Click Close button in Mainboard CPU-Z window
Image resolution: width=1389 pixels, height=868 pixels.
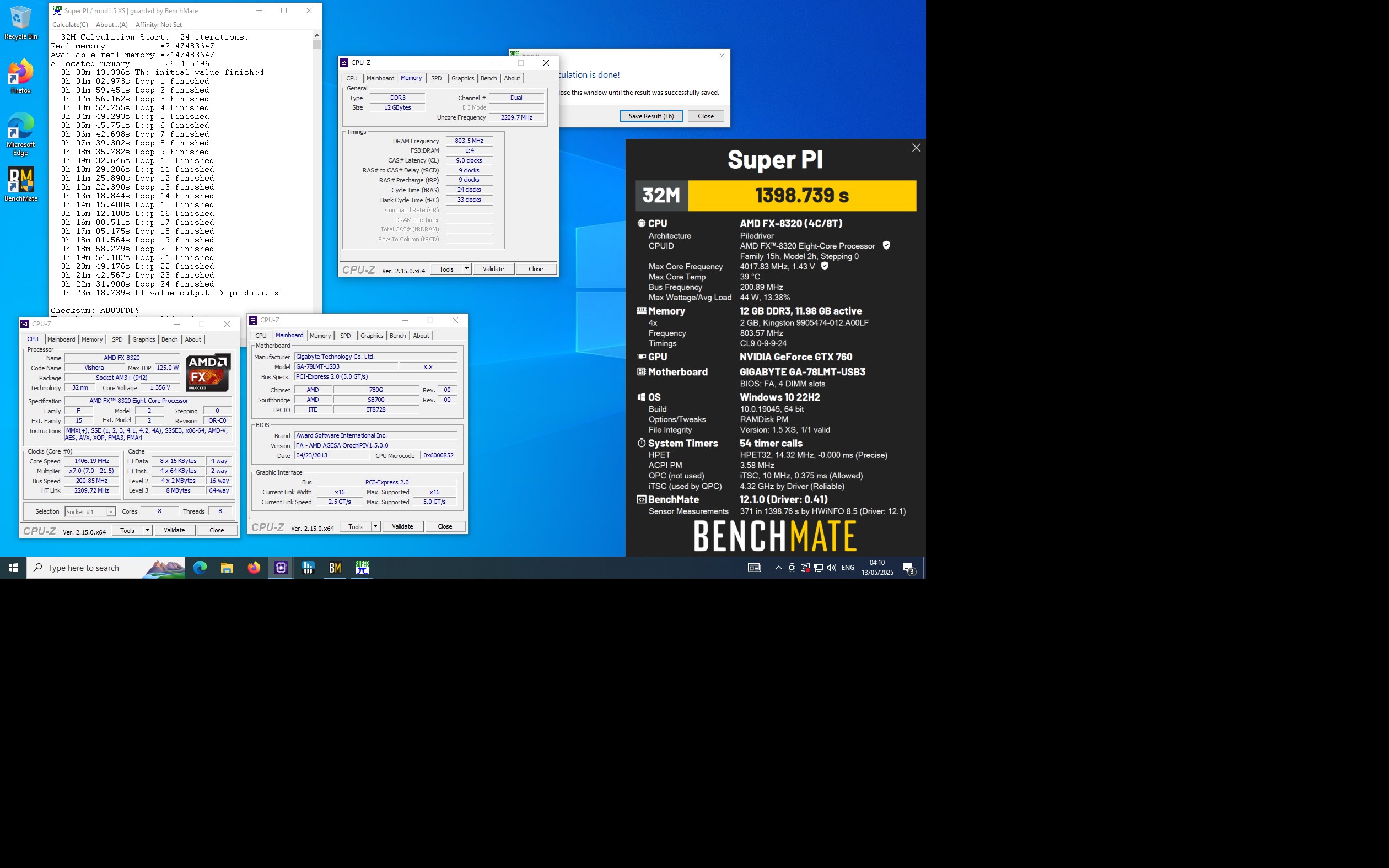point(445,526)
